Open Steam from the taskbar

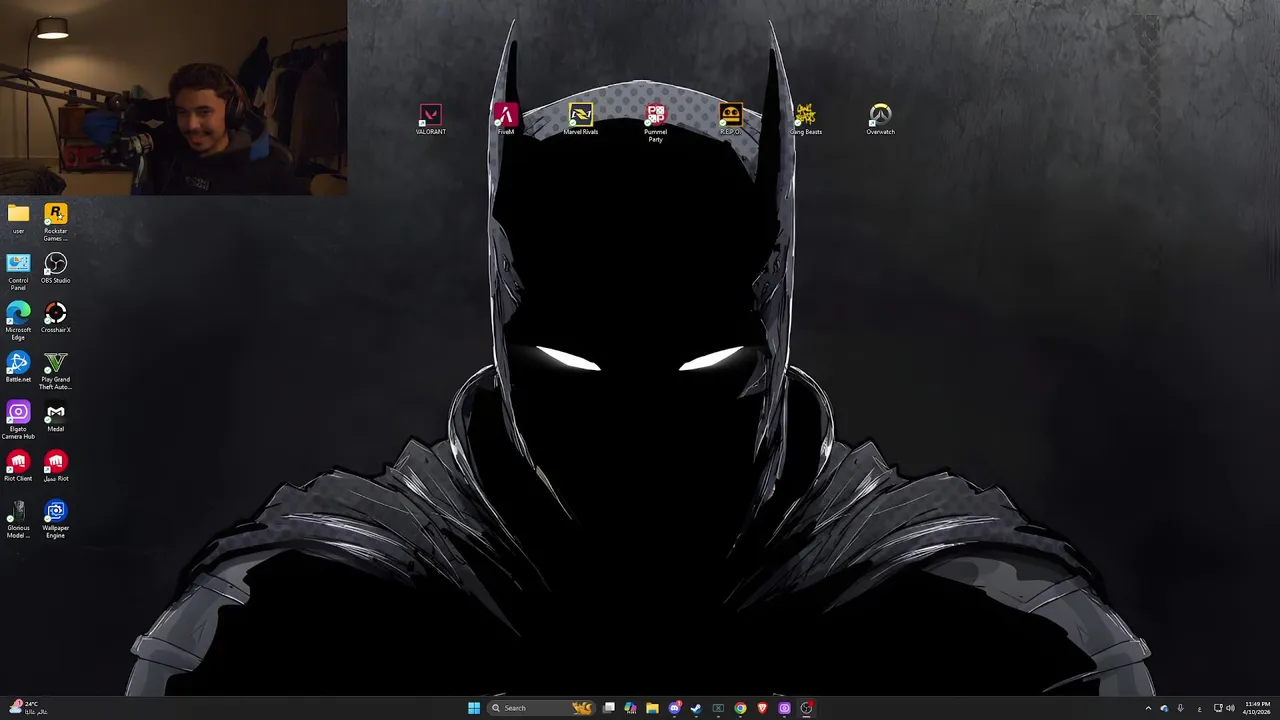[696, 708]
